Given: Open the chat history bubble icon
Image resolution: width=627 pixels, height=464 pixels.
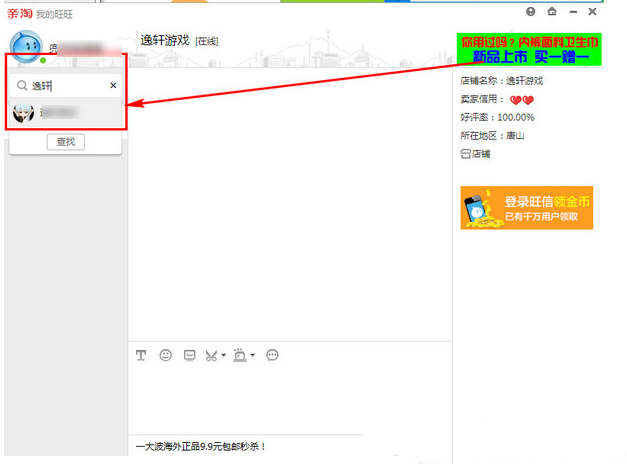Looking at the screenshot, I should point(272,355).
